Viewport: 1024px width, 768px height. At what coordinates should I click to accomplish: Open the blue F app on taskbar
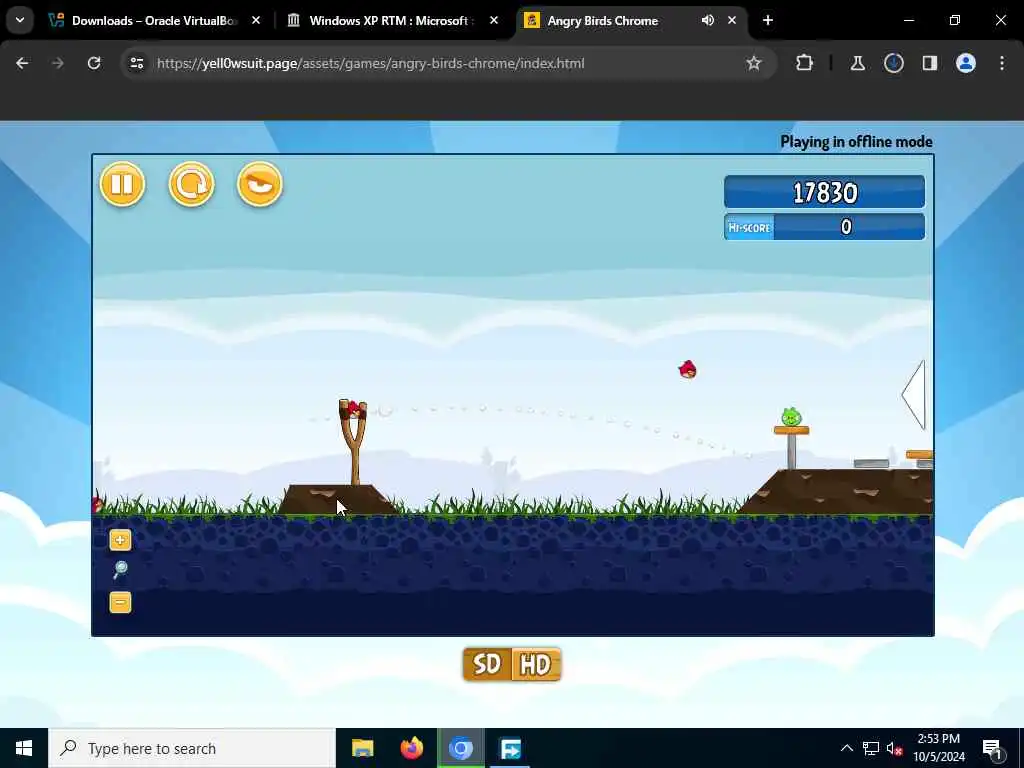click(x=510, y=748)
